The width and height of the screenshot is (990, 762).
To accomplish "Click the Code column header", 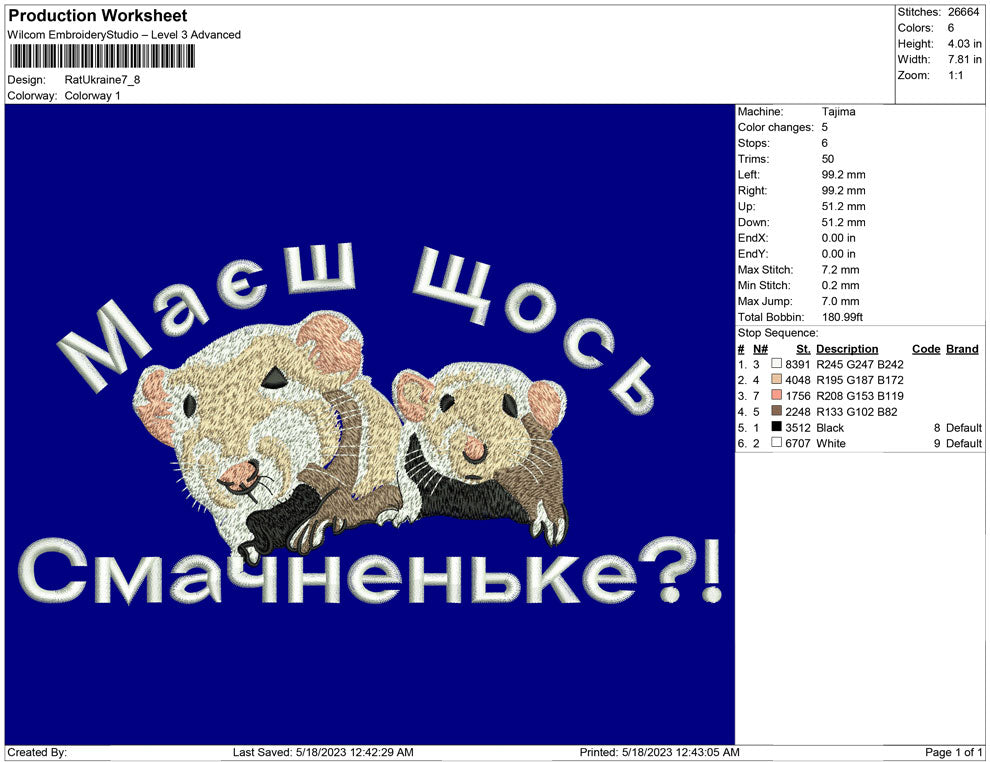I will tap(926, 349).
